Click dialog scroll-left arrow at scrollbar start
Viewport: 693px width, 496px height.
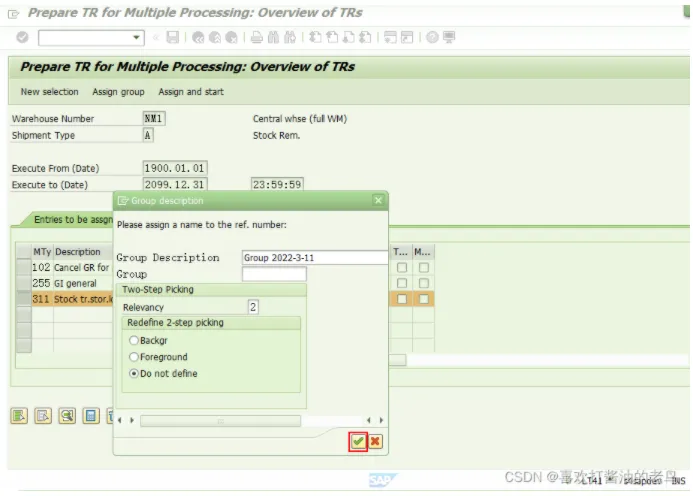[119, 420]
